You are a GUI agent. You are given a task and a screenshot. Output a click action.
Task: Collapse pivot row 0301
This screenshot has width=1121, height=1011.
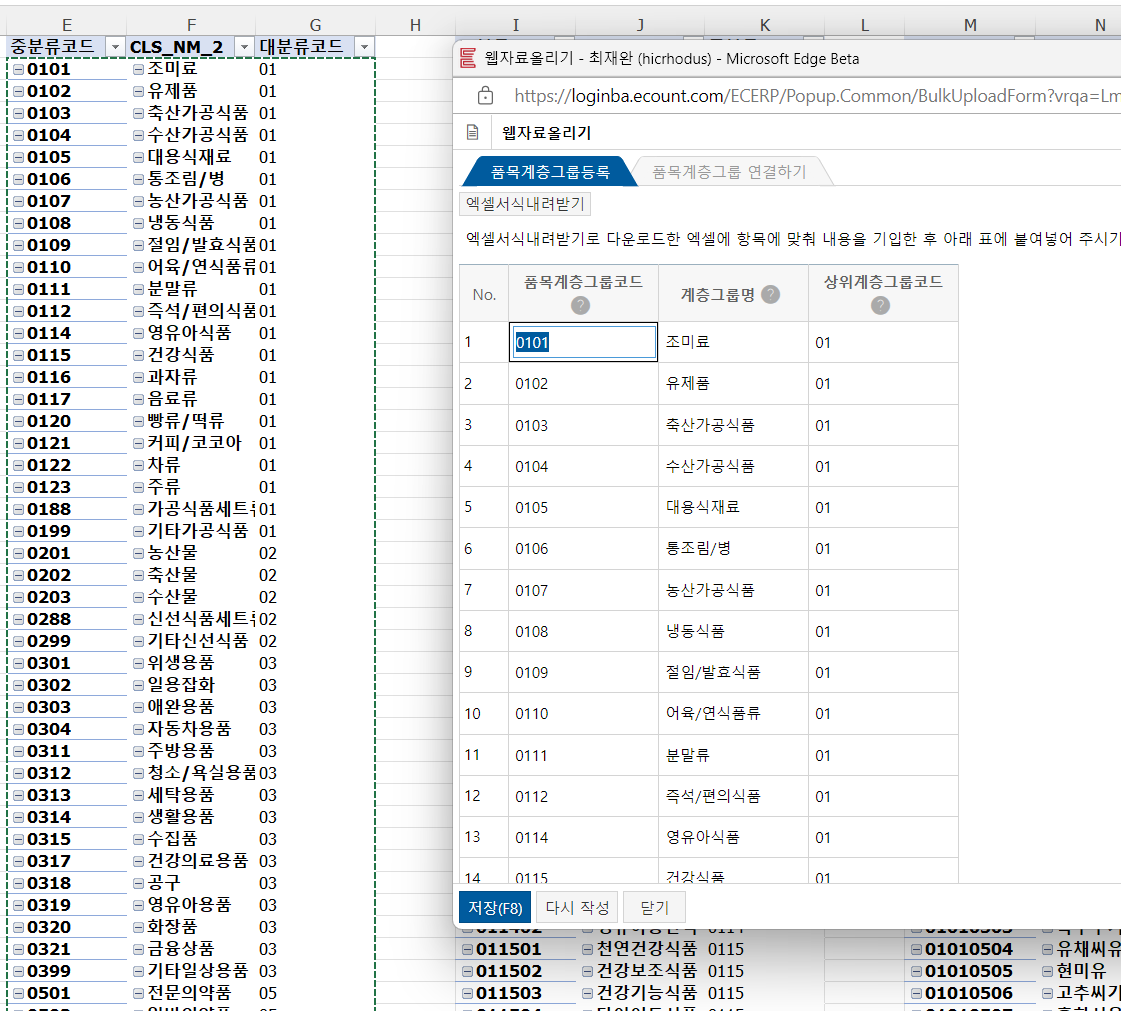pos(19,664)
